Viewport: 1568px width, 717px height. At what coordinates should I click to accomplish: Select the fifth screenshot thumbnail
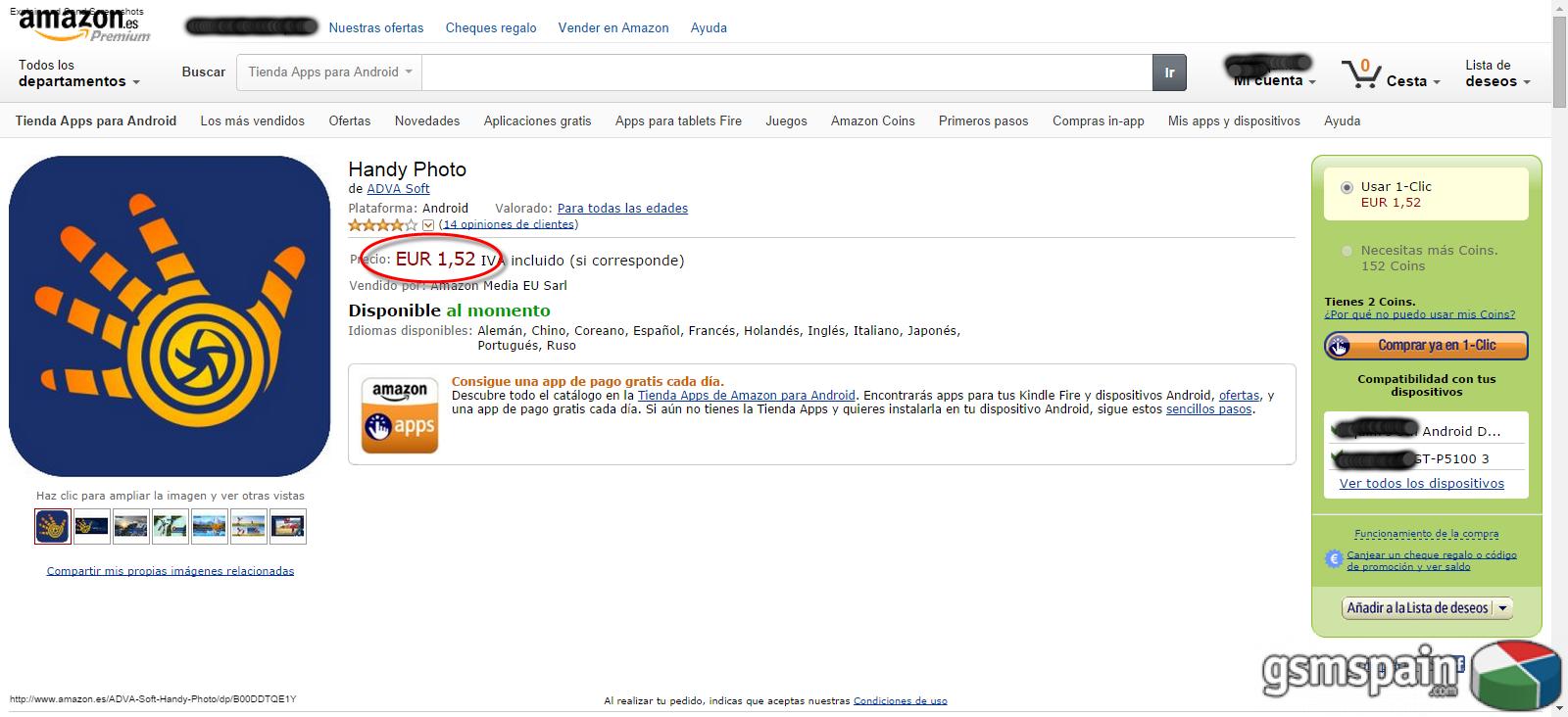click(210, 526)
